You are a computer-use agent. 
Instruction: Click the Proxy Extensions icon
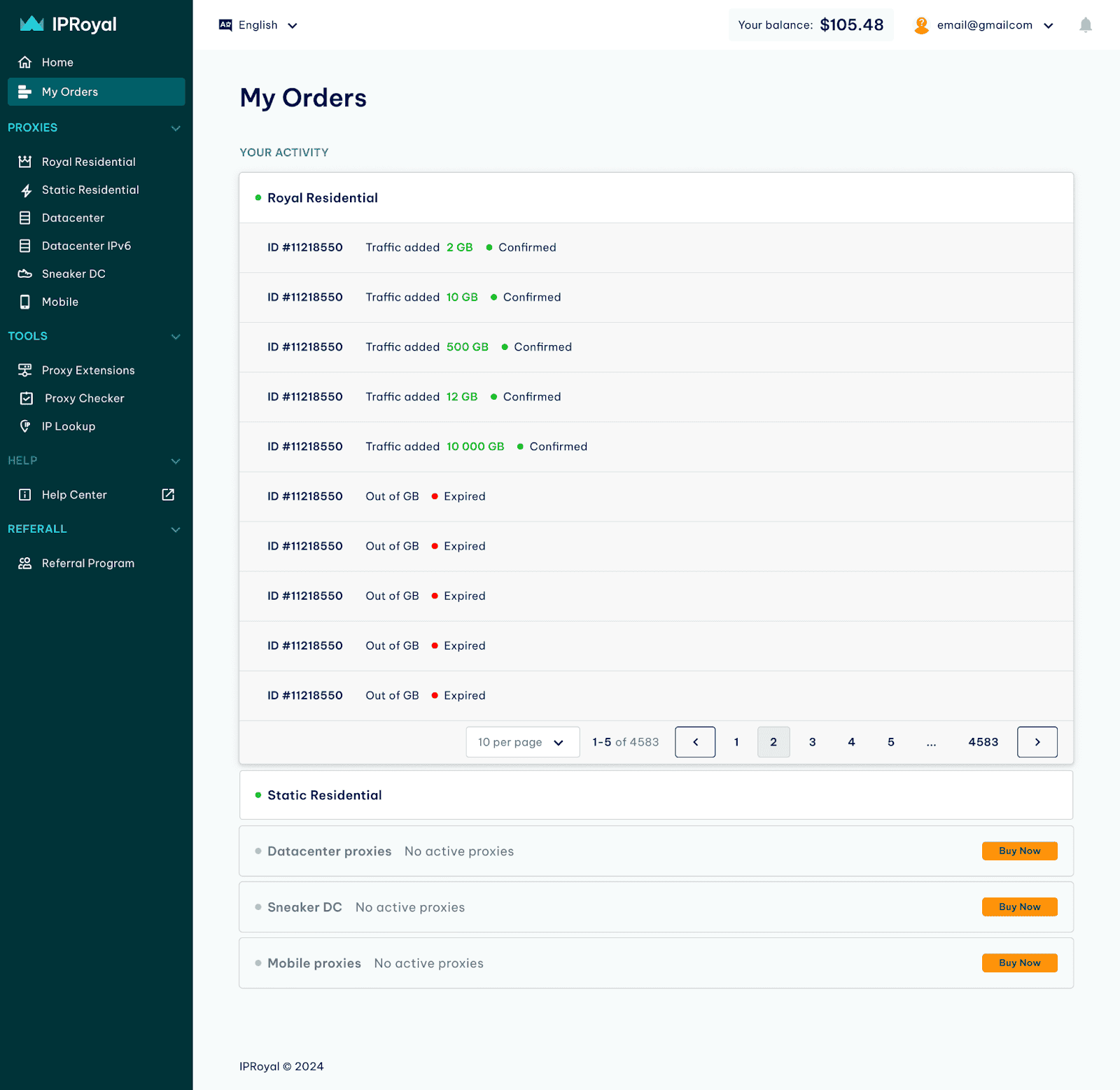coord(25,370)
